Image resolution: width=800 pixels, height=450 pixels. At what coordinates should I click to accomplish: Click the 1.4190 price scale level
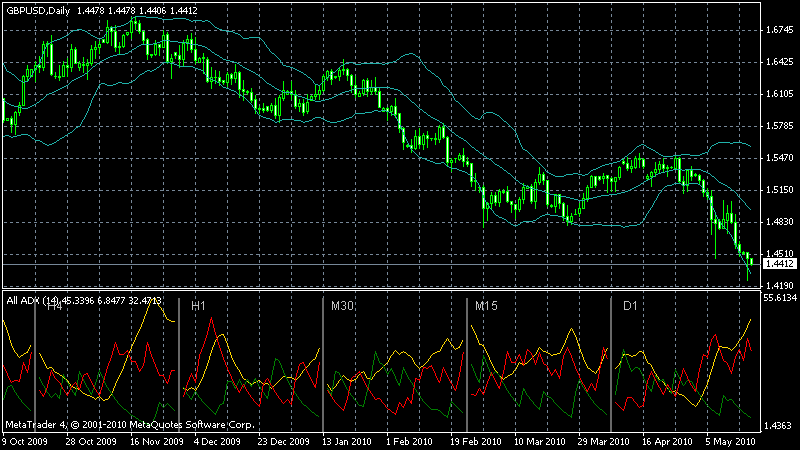(x=780, y=286)
